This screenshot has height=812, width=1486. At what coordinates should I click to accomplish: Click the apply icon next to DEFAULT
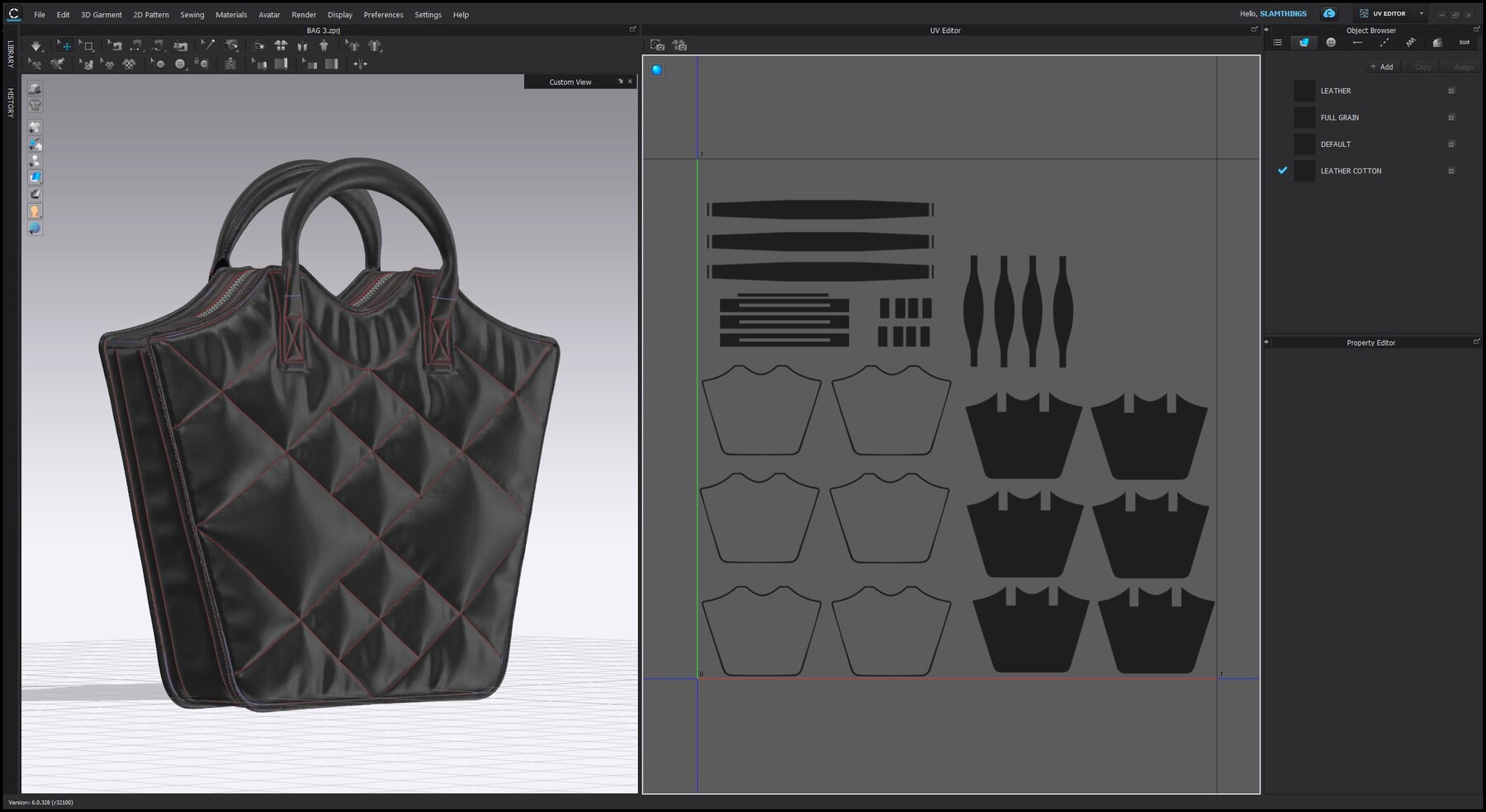[1451, 144]
